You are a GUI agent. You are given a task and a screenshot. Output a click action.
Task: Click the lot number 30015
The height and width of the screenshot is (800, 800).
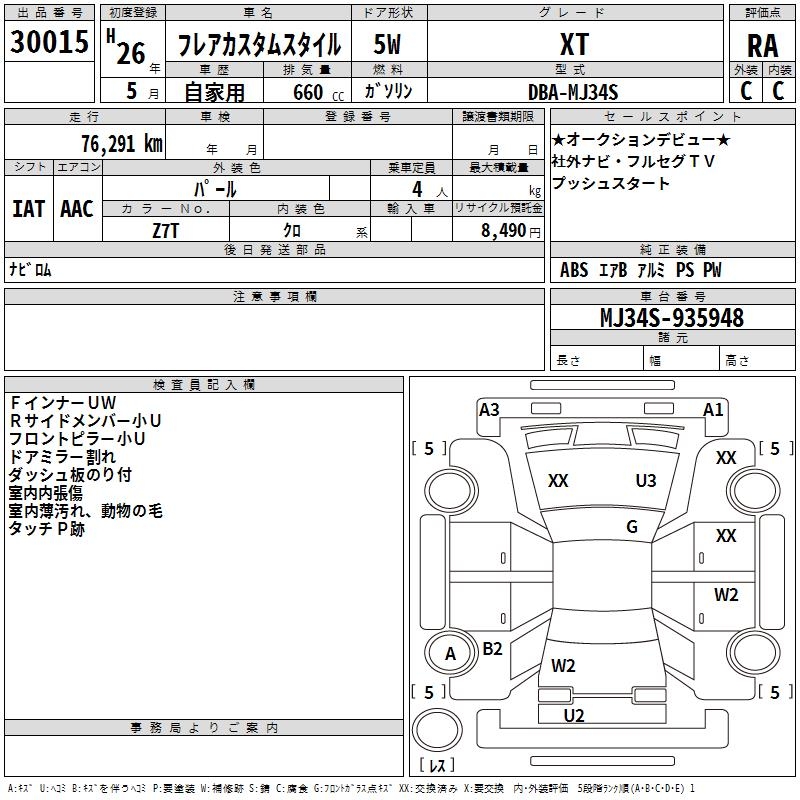49,41
